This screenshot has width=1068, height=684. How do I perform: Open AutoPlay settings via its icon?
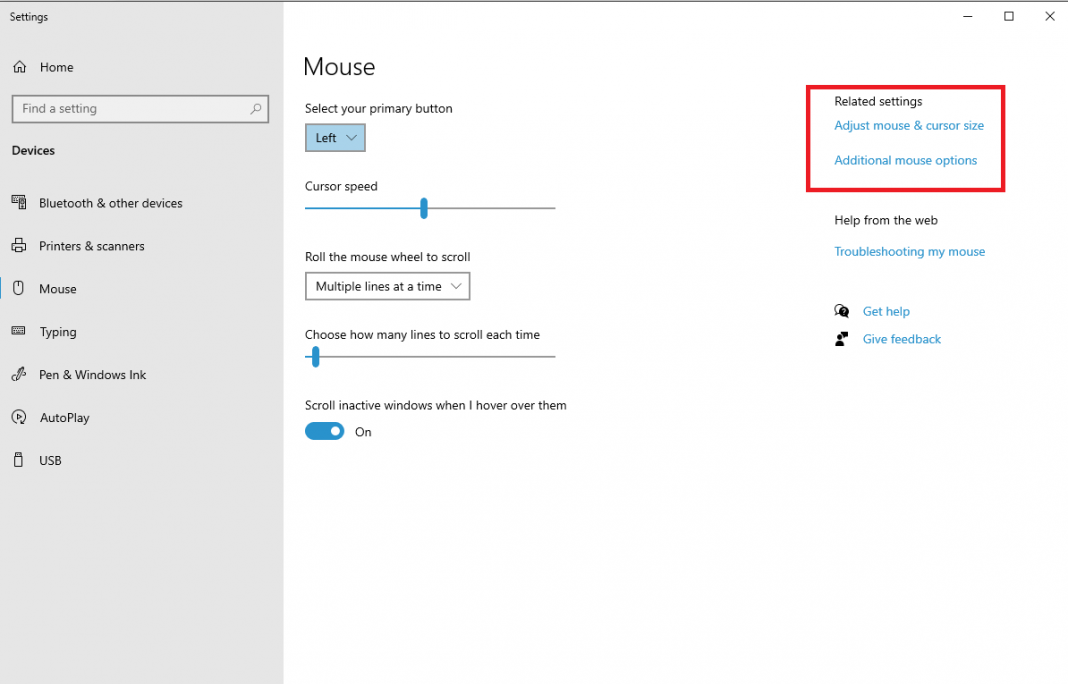coord(19,417)
